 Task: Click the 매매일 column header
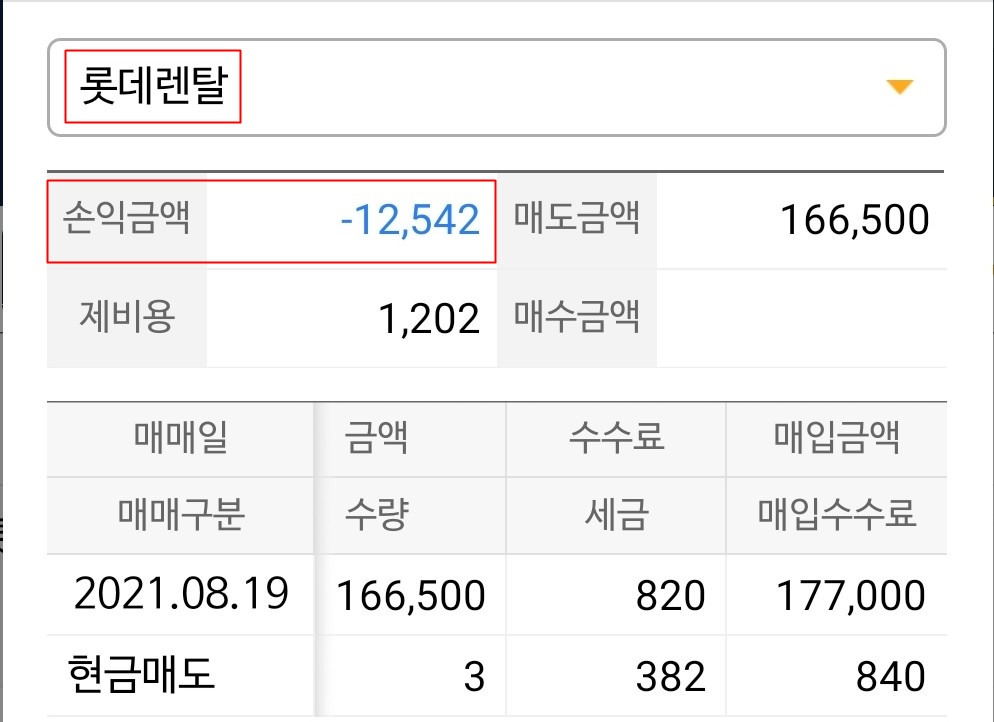[x=181, y=437]
